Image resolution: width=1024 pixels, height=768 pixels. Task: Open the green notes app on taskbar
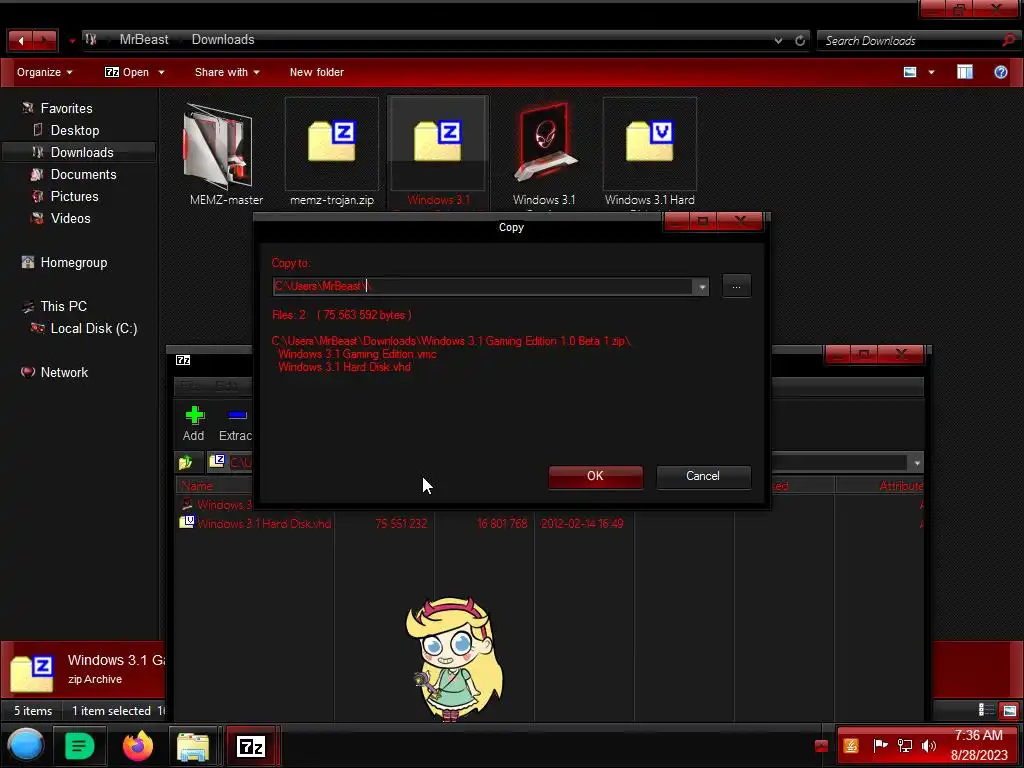pos(79,746)
